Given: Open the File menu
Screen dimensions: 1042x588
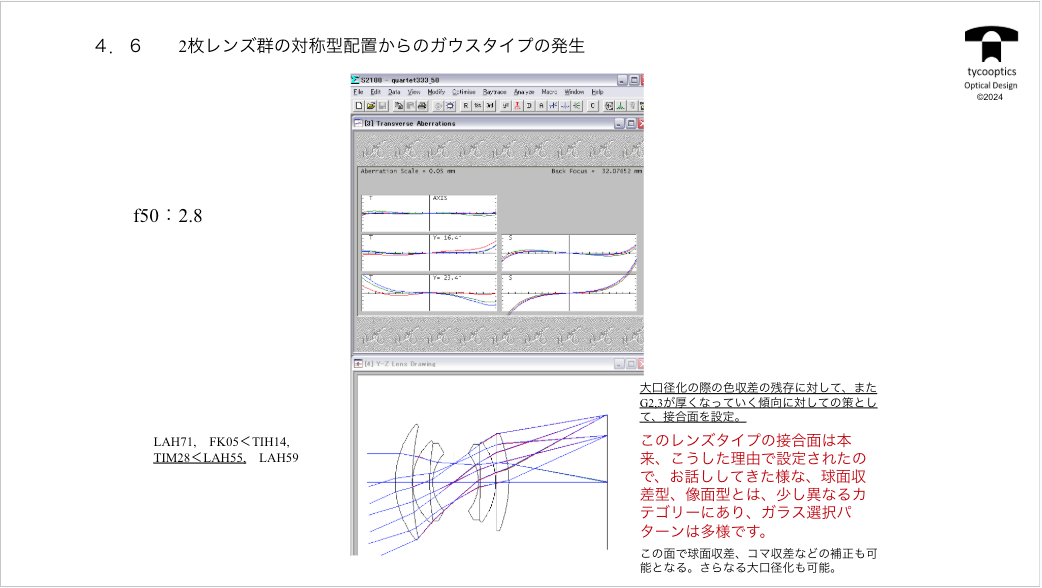Looking at the screenshot, I should coord(358,92).
